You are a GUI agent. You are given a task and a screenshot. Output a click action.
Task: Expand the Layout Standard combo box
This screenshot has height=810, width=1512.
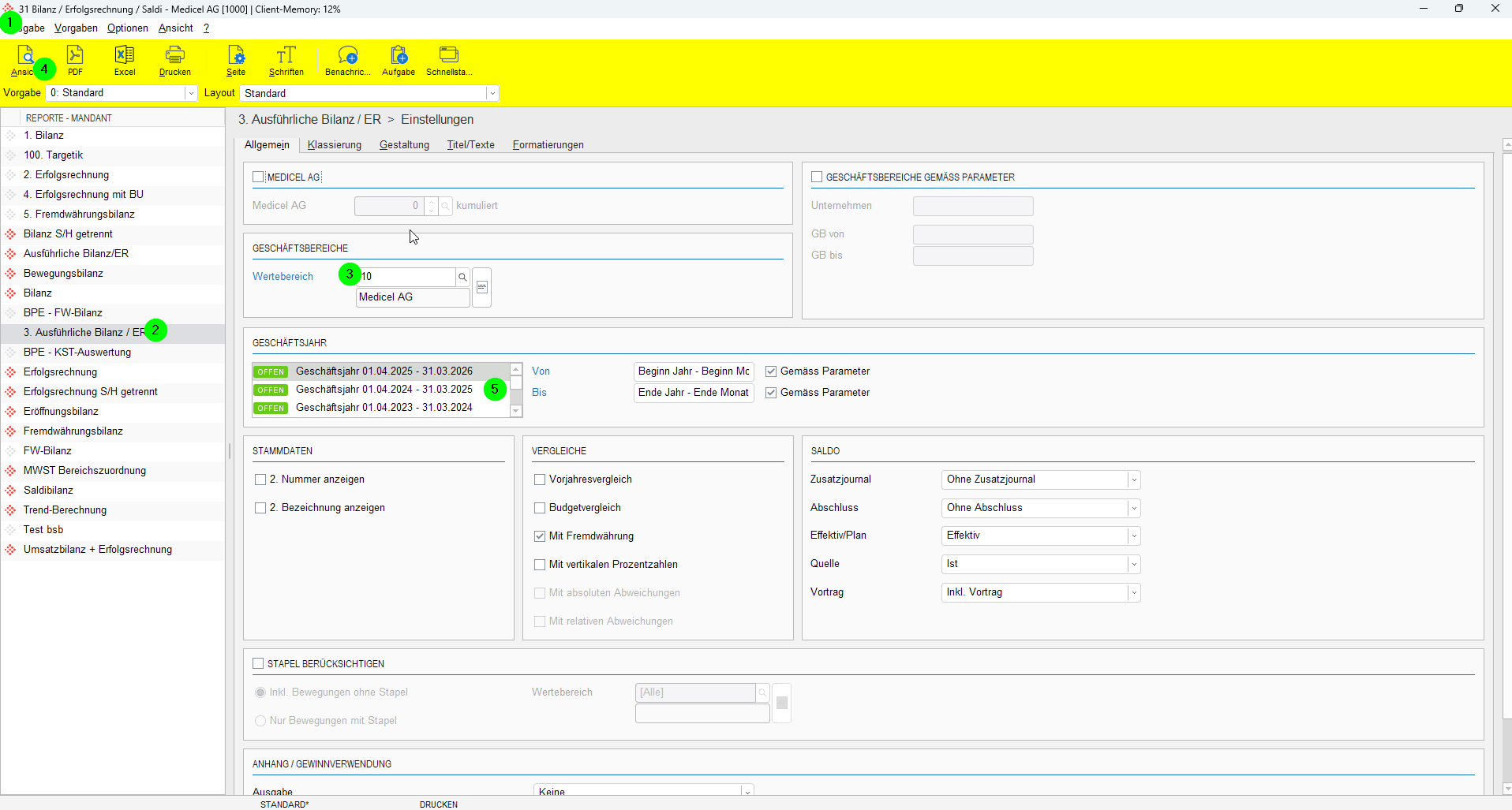(x=492, y=94)
